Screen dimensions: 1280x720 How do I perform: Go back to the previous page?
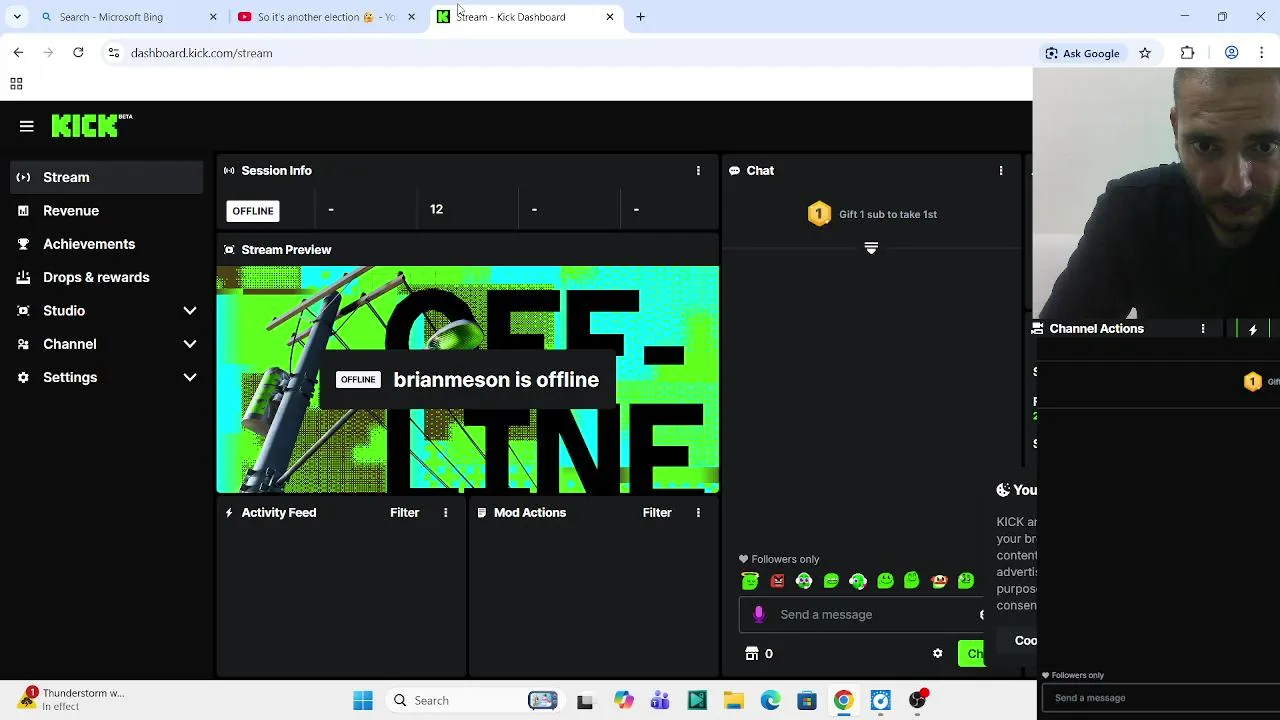point(18,53)
